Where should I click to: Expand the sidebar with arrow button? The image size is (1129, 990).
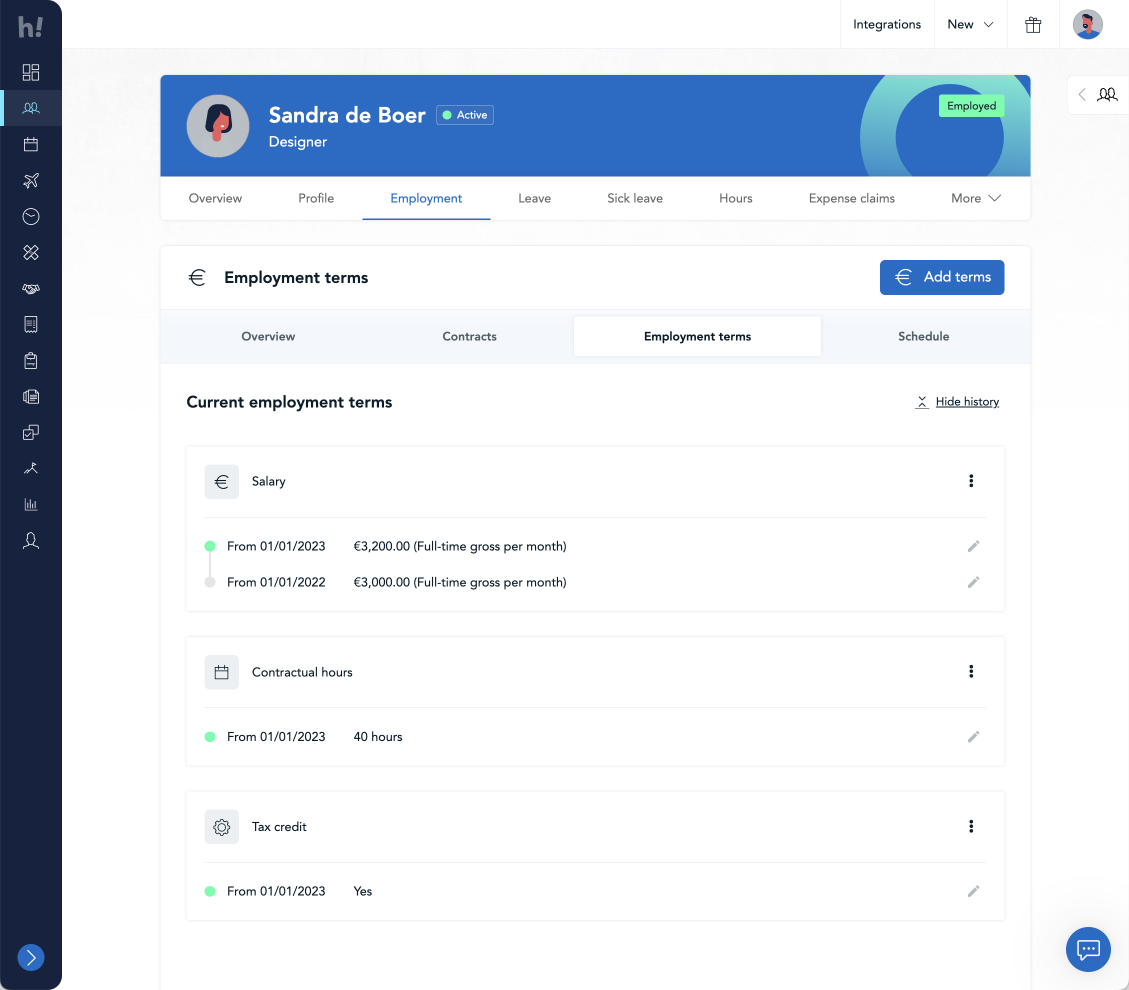pos(31,958)
